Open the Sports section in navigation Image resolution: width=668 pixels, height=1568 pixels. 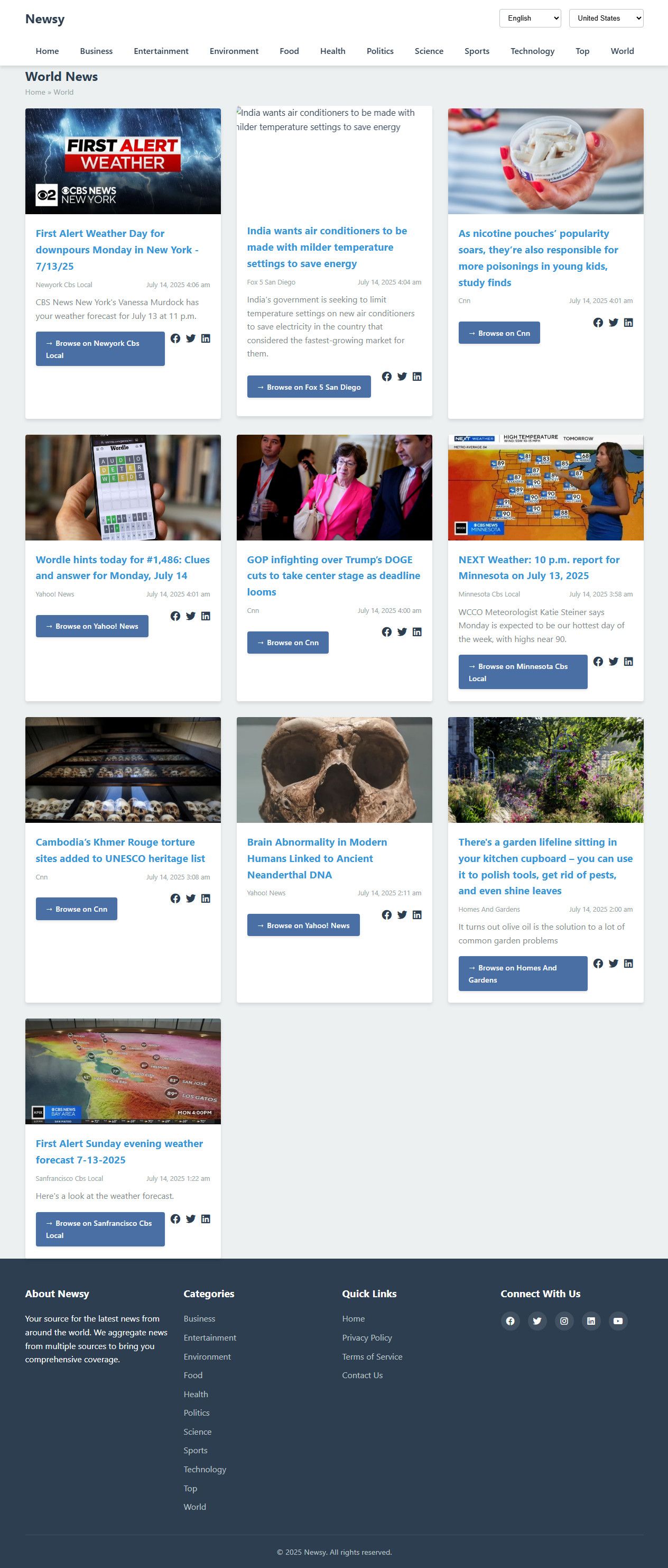coord(477,51)
